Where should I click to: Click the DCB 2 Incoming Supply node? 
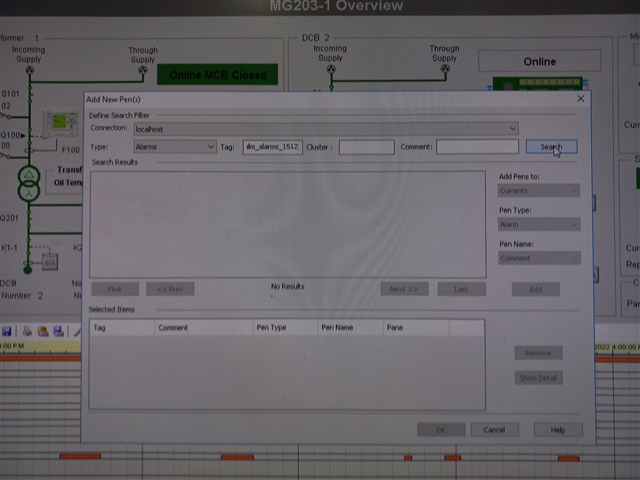click(331, 69)
